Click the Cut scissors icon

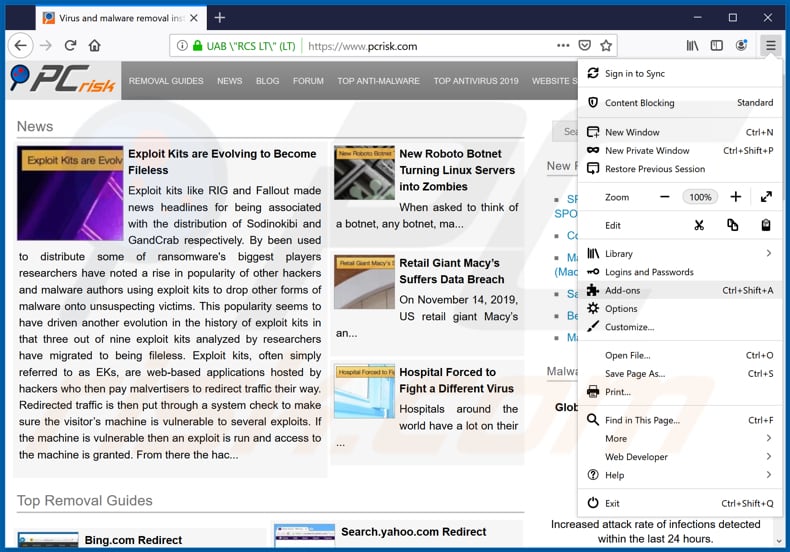pos(699,225)
